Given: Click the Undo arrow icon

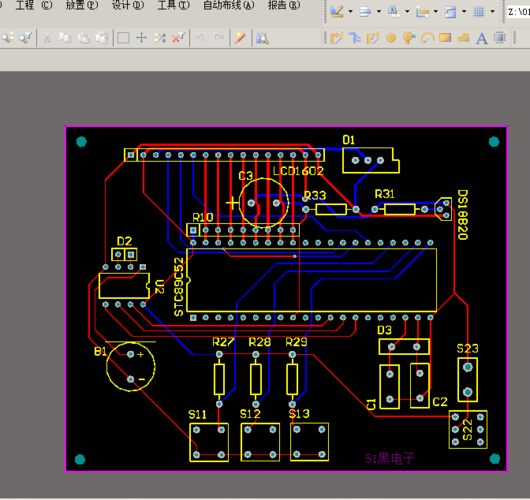Looking at the screenshot, I should point(200,38).
